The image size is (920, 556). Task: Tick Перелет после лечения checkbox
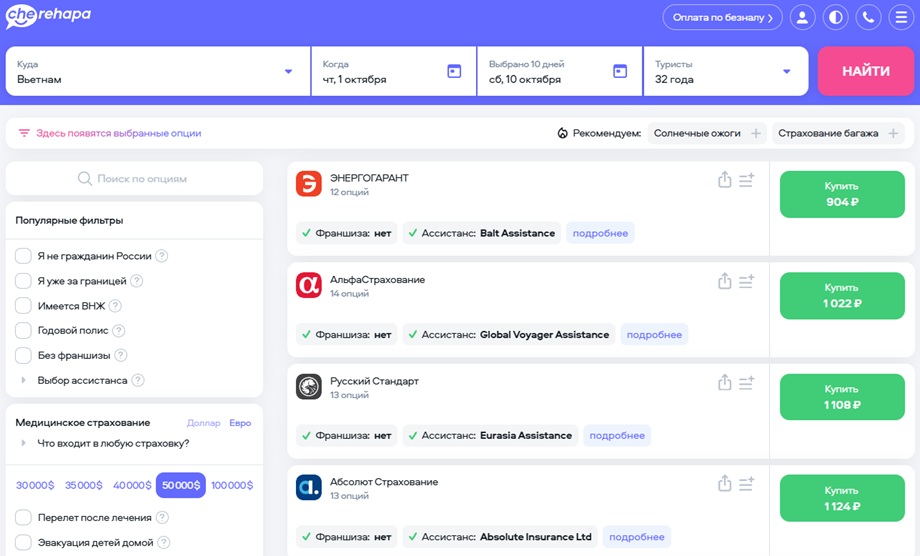click(x=23, y=517)
